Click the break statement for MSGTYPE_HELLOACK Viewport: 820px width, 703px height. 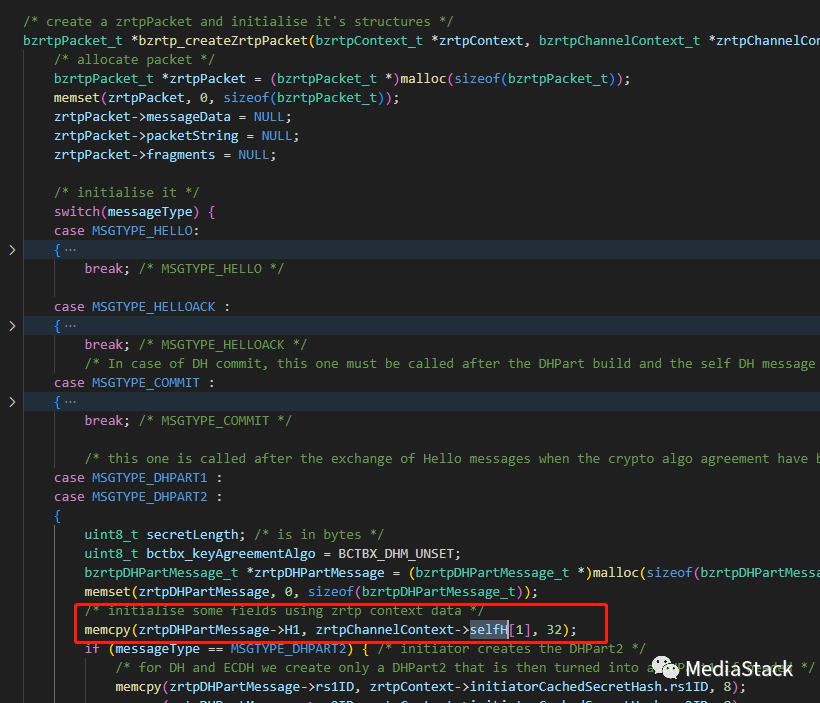[105, 344]
